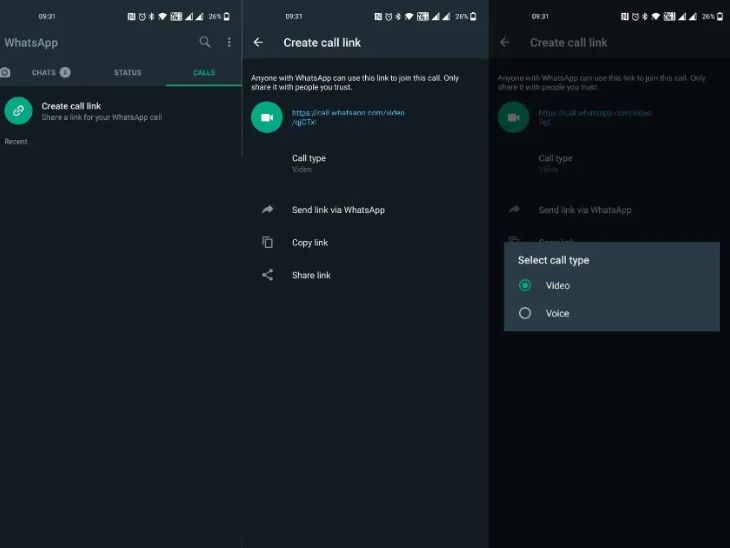Tap alarm icon in middle status bar
730x548 pixels.
(x=388, y=16)
